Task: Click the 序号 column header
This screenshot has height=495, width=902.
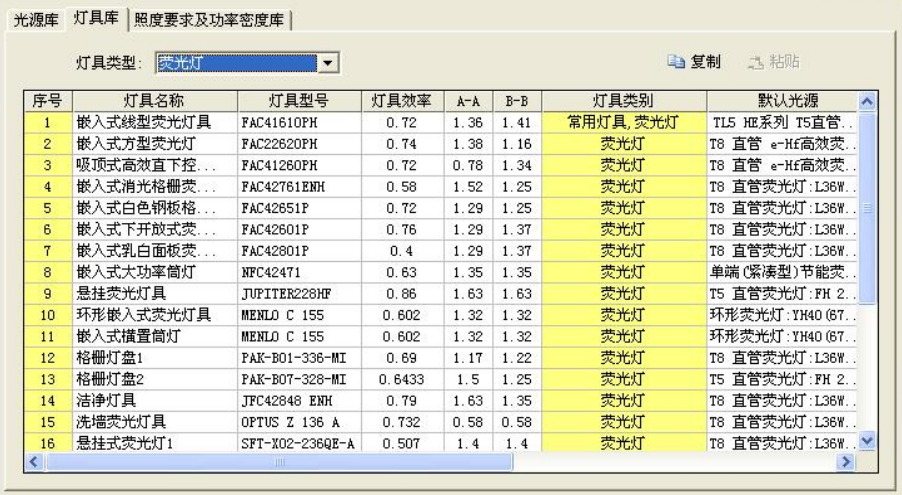Action: tap(48, 101)
